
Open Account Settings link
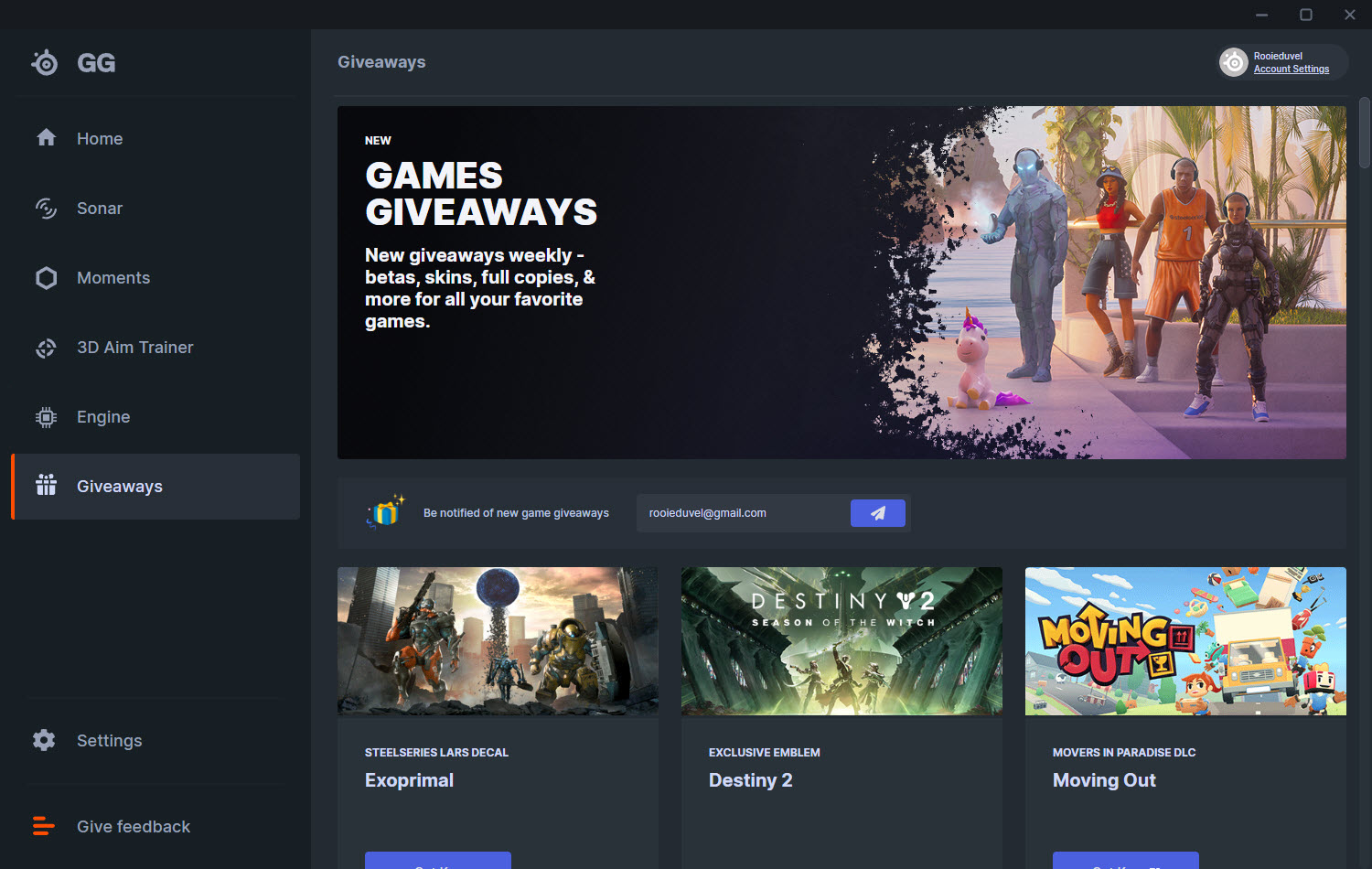[1291, 70]
